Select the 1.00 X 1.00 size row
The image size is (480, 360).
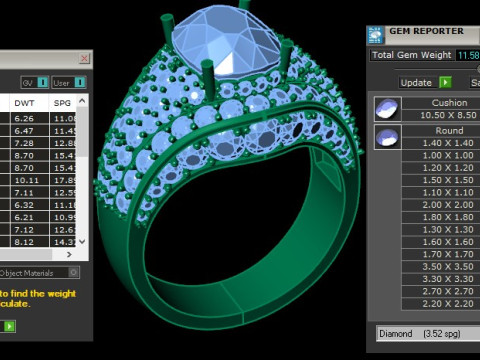coord(441,155)
